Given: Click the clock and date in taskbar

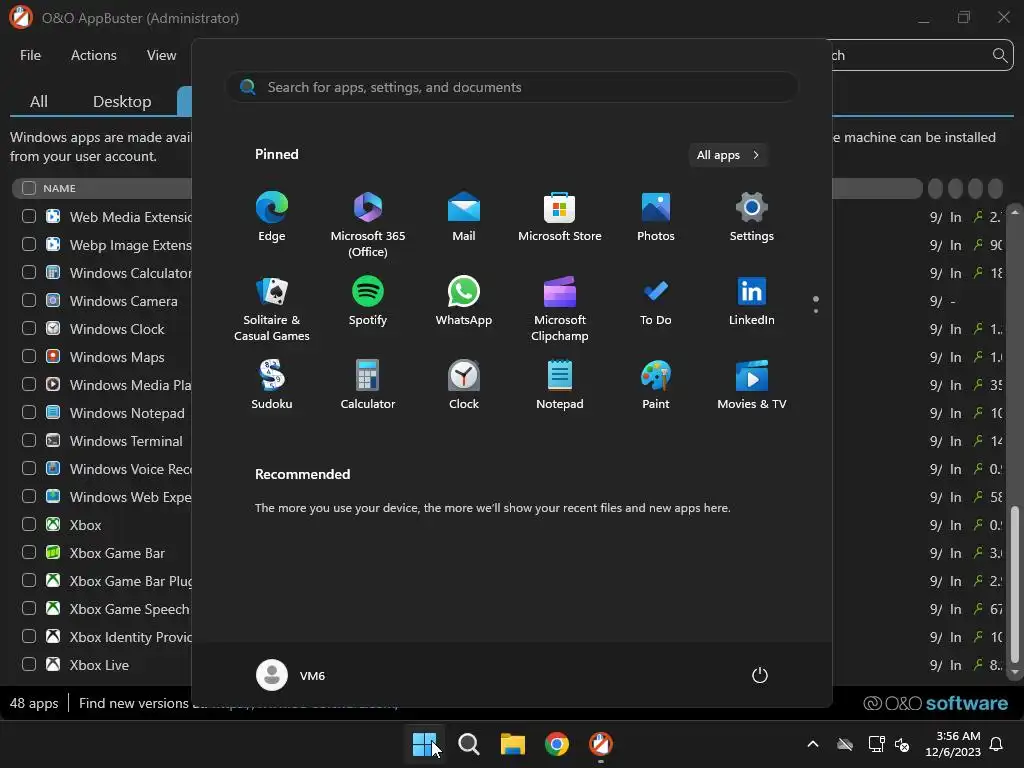Looking at the screenshot, I should click(953, 744).
